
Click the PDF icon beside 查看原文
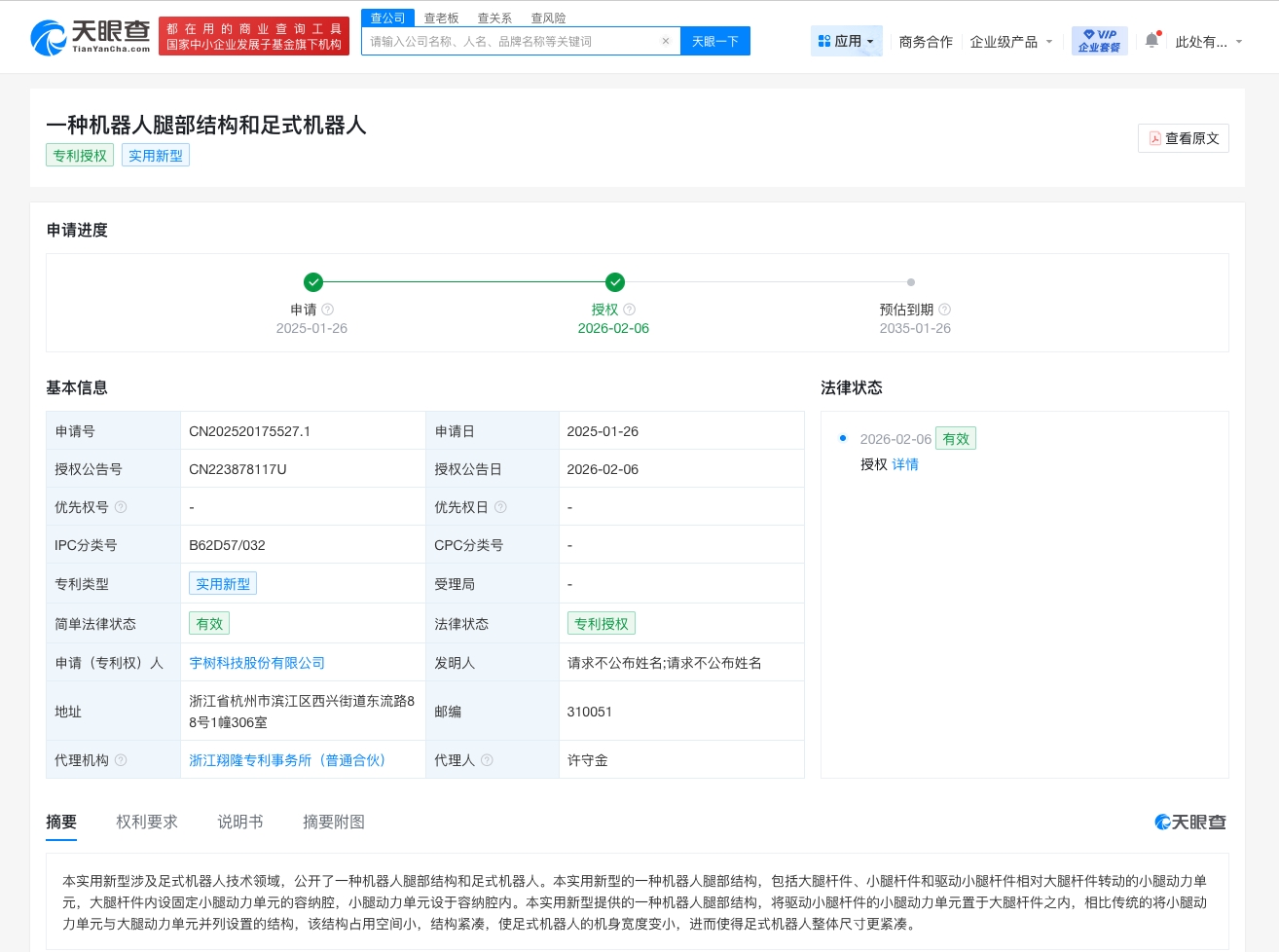[x=1154, y=138]
